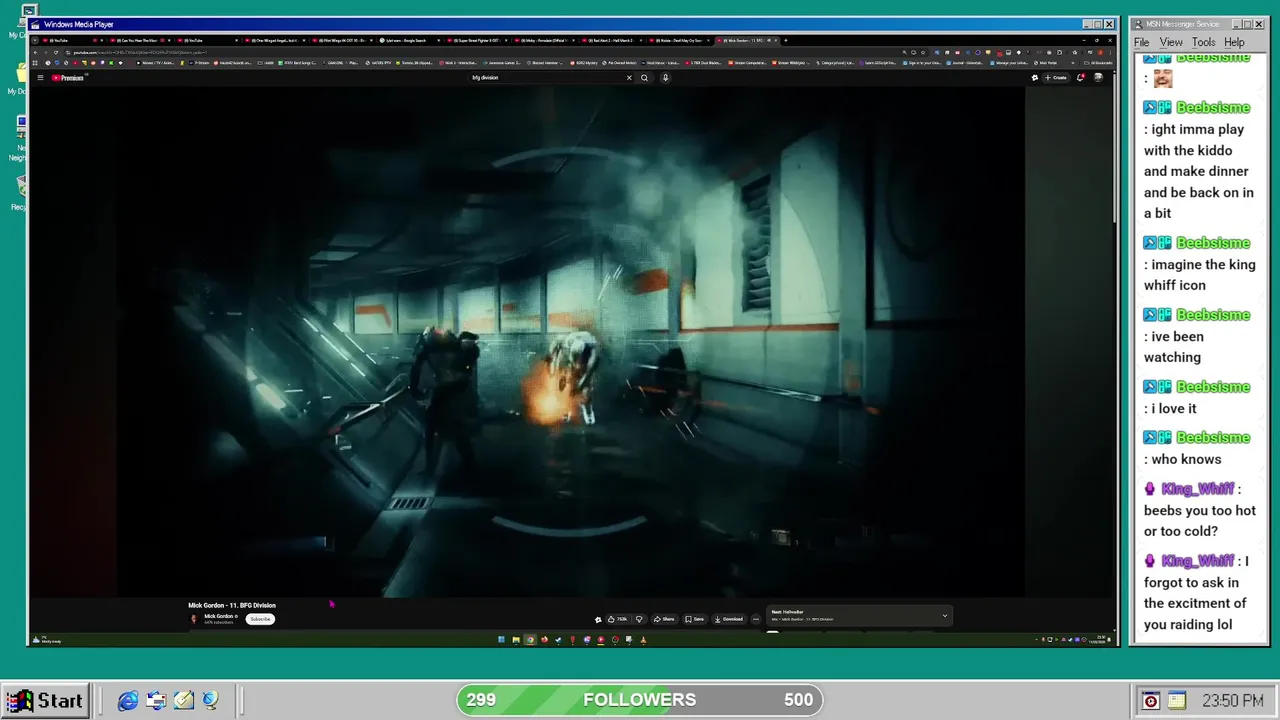Screen dimensions: 1280x720
Task: Open the YouTube hamburger guide menu
Action: 40,78
